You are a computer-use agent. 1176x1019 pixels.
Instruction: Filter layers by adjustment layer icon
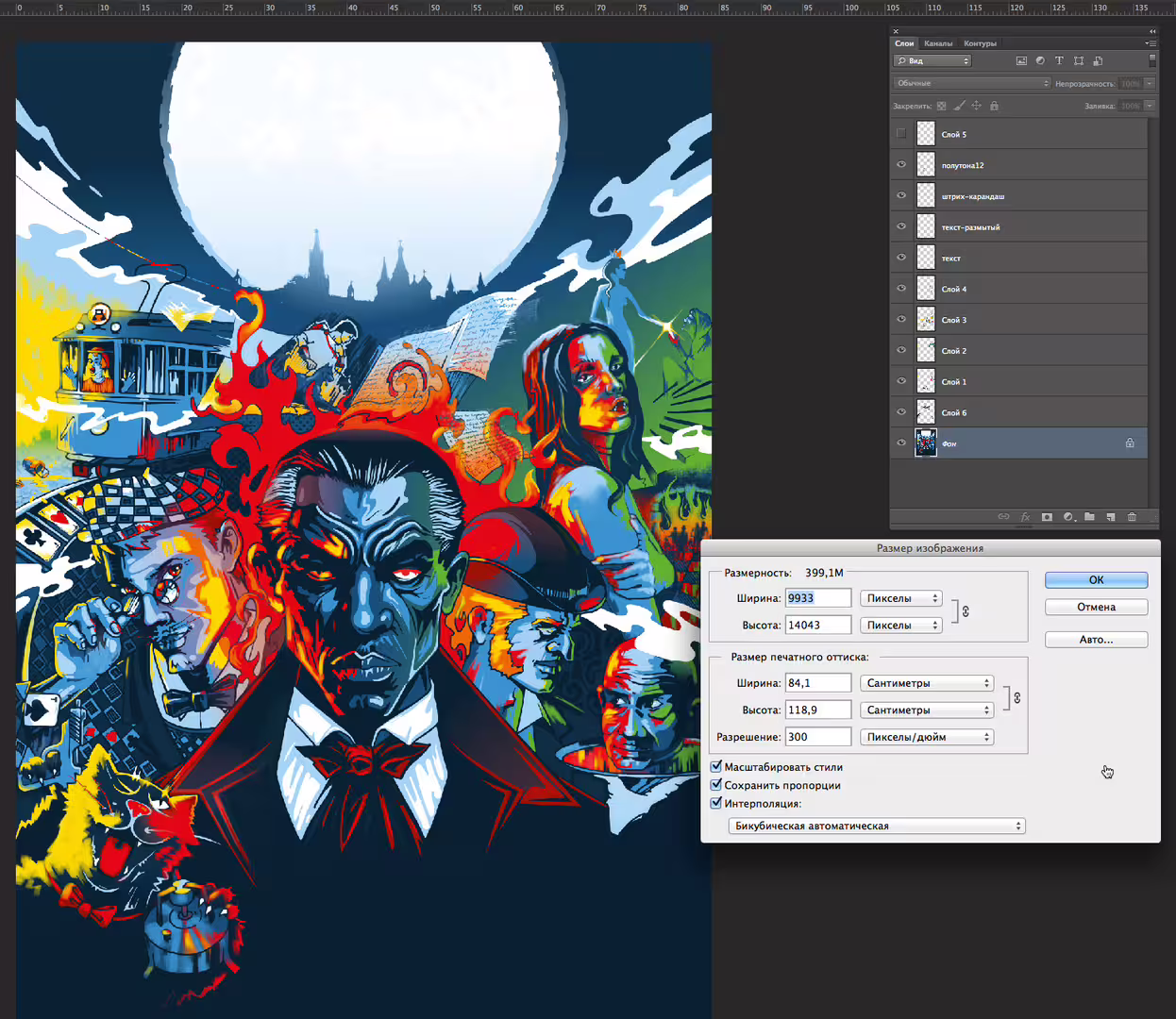coord(1040,60)
